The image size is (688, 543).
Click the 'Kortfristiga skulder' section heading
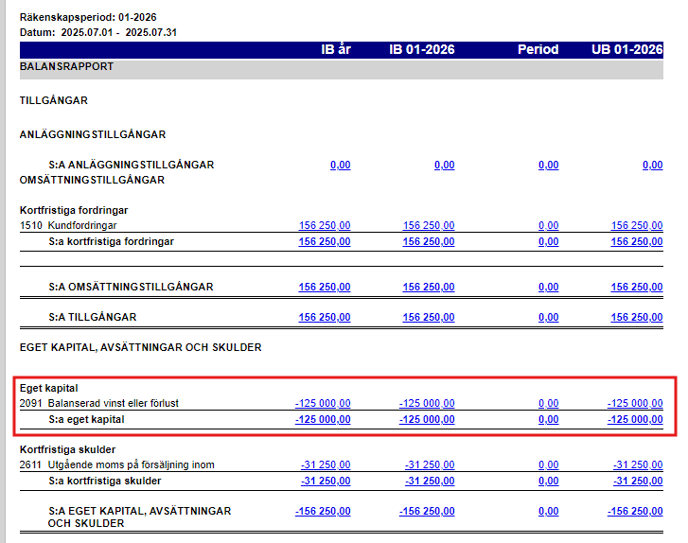[68, 450]
